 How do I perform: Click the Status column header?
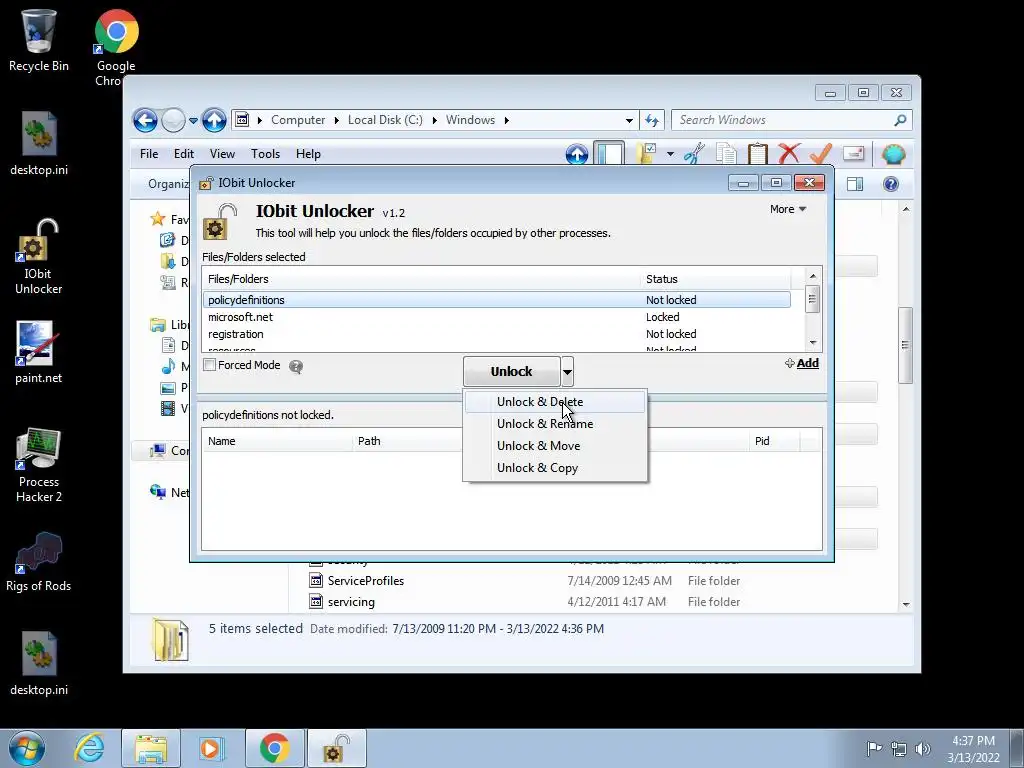click(715, 279)
